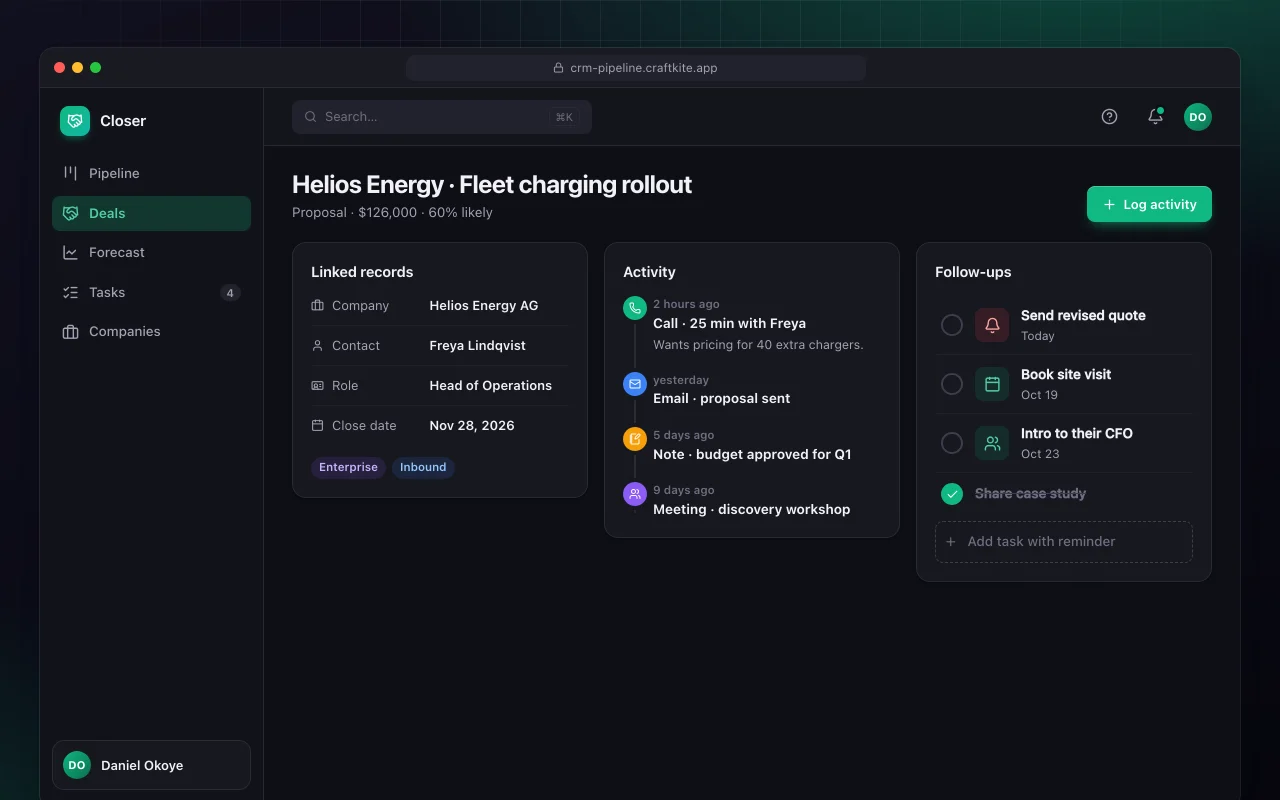The width and height of the screenshot is (1280, 800).
Task: Click 'Wants pricing for 40 extra chargers.' text
Action: tap(758, 345)
